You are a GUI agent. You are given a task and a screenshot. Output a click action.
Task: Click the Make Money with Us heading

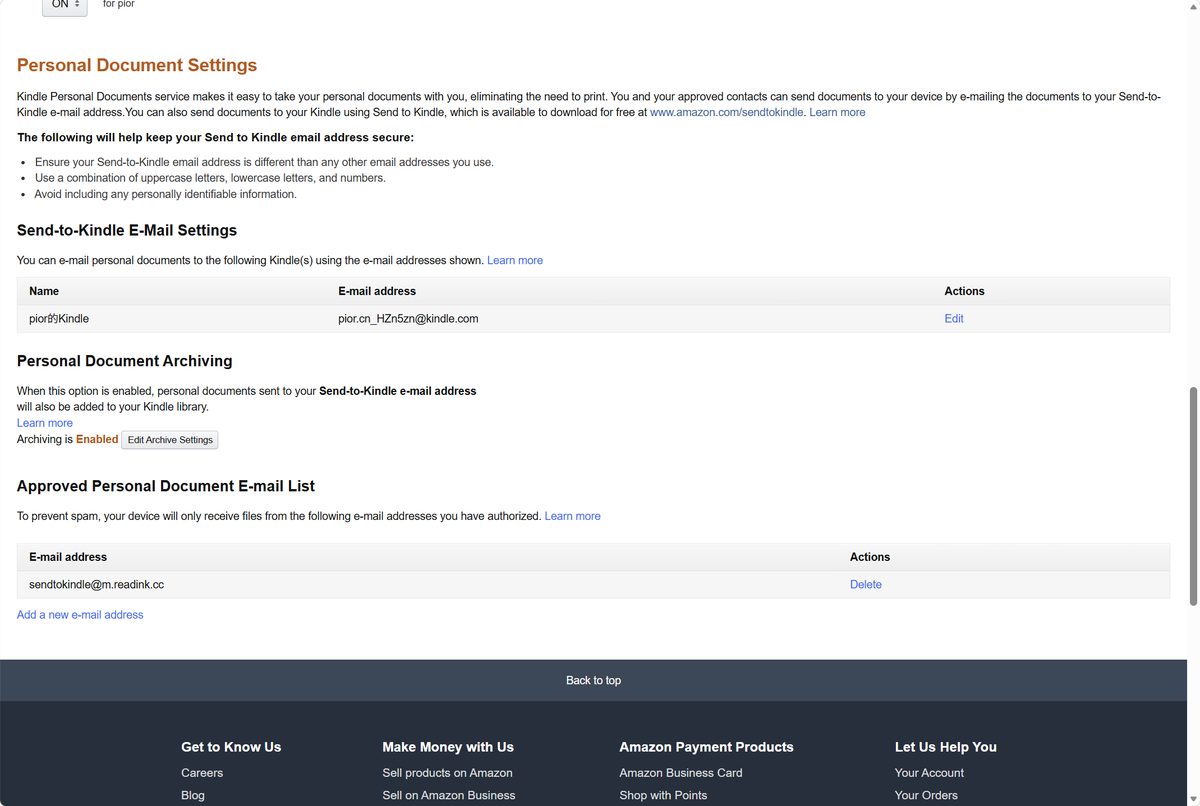click(448, 747)
